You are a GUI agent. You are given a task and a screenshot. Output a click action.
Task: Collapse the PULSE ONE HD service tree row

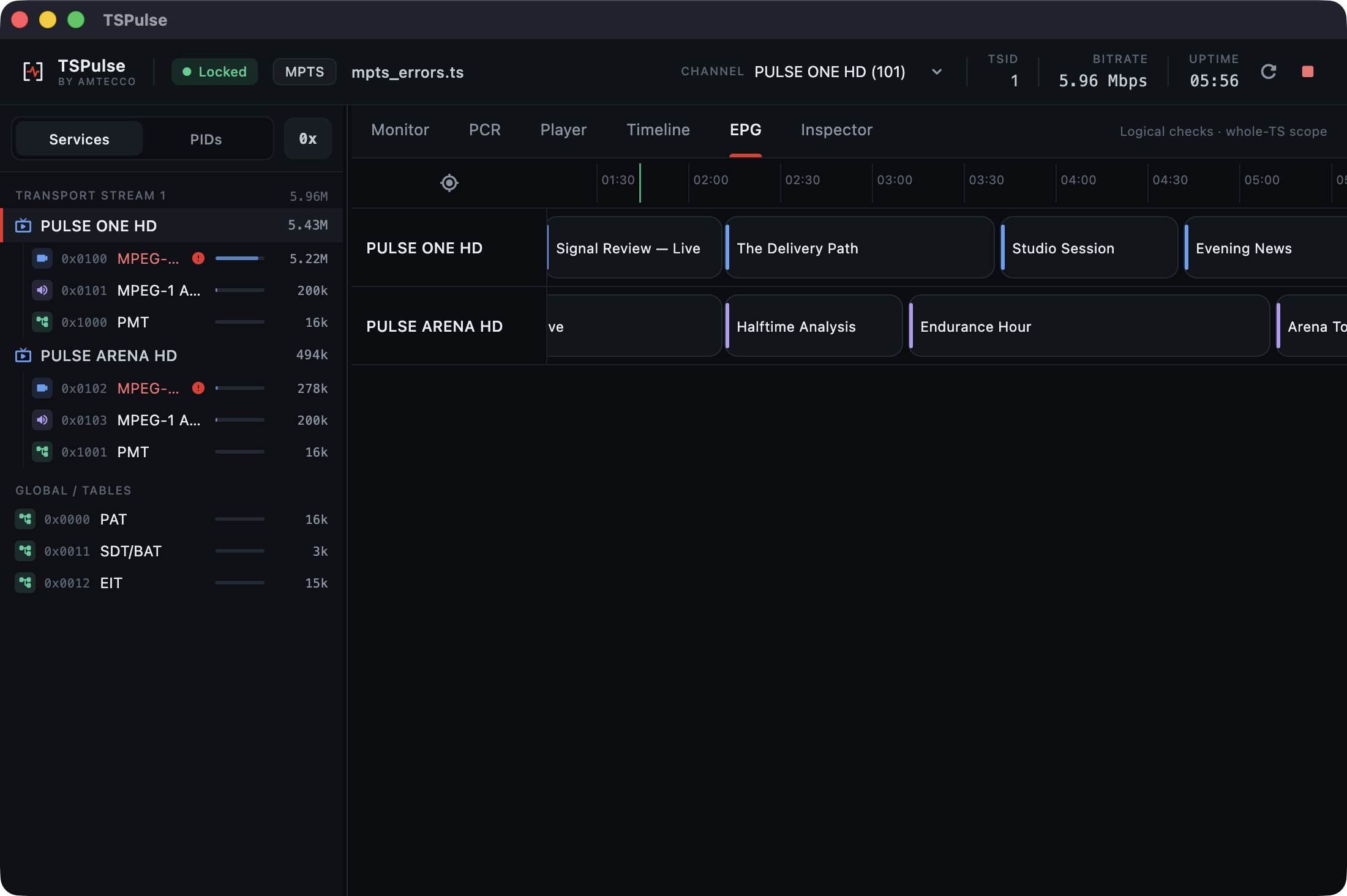(x=171, y=225)
